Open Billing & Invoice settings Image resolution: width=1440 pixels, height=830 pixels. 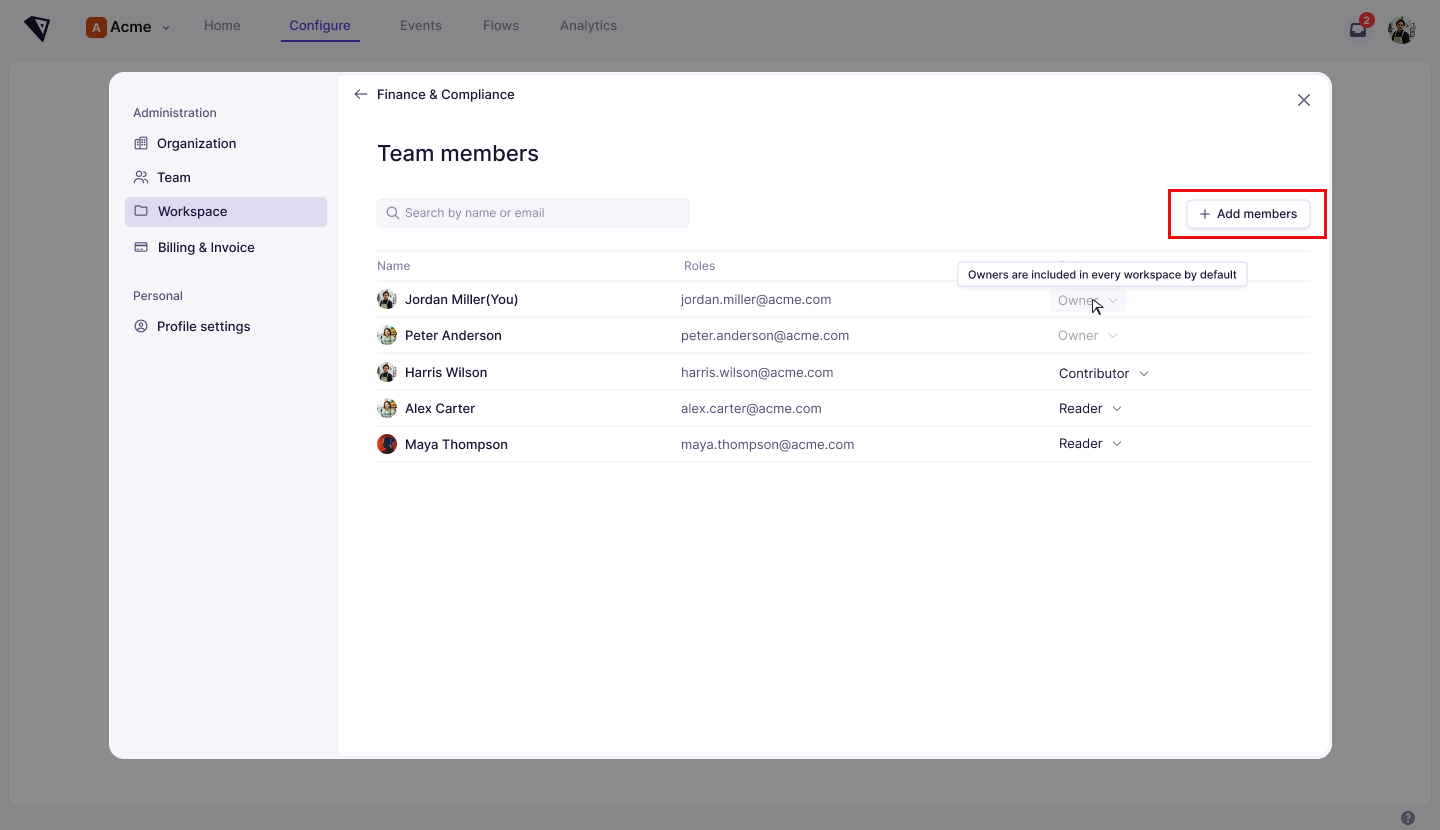(x=226, y=247)
